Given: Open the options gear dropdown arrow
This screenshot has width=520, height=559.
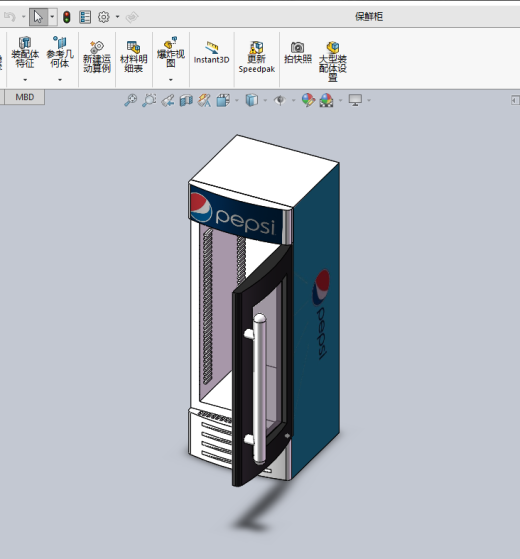Looking at the screenshot, I should click(x=117, y=16).
